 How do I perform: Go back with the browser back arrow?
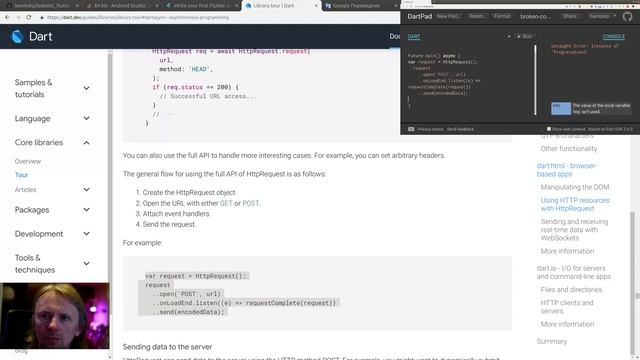pyautogui.click(x=7, y=18)
